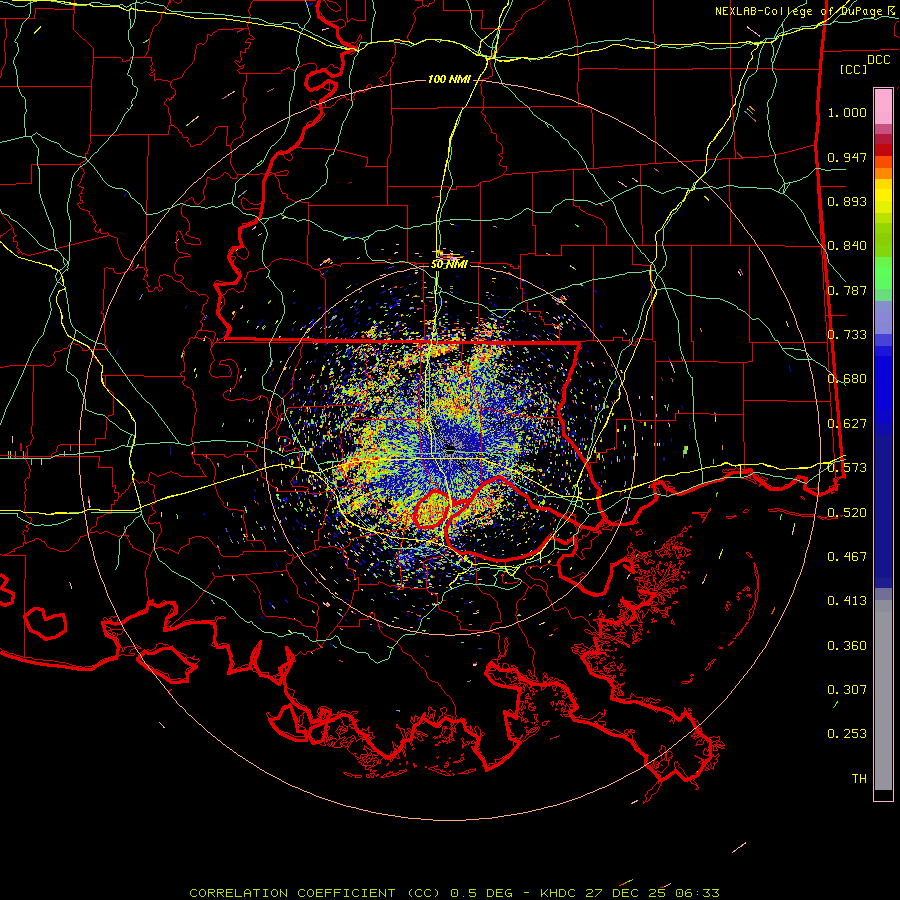Click the 0.413 legend value
Viewport: 900px width, 900px height.
pyautogui.click(x=847, y=600)
